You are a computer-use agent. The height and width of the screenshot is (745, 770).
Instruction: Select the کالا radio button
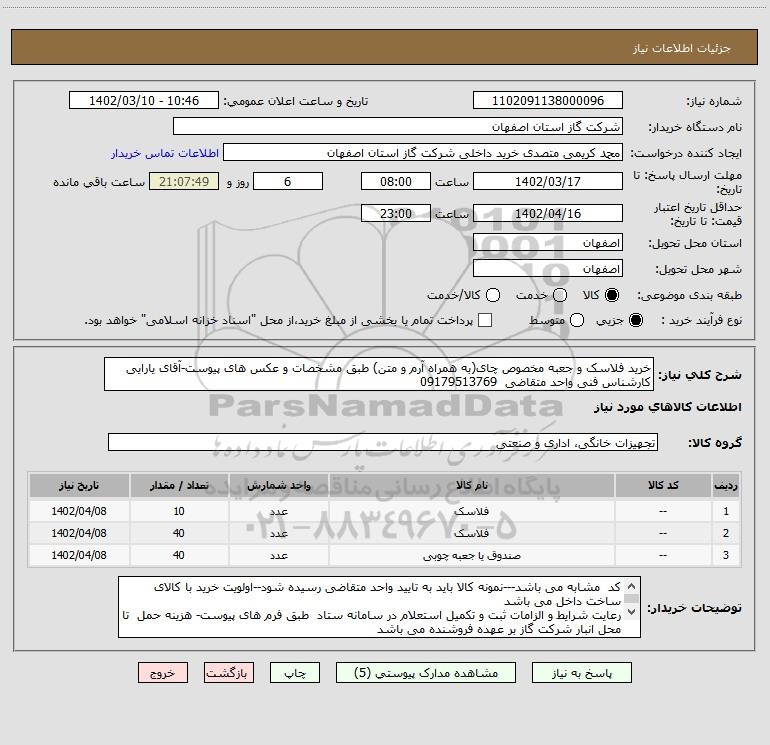pos(612,295)
